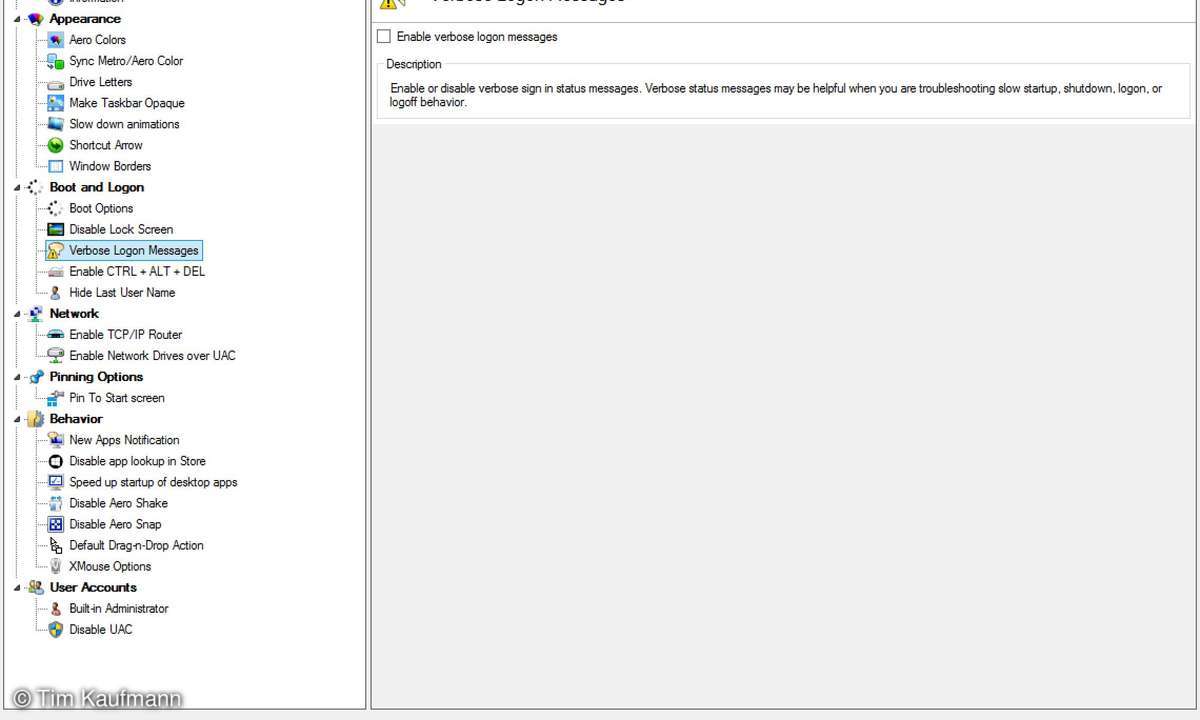The width and height of the screenshot is (1200, 720).
Task: Select Slow down animations text
Action: tap(125, 124)
